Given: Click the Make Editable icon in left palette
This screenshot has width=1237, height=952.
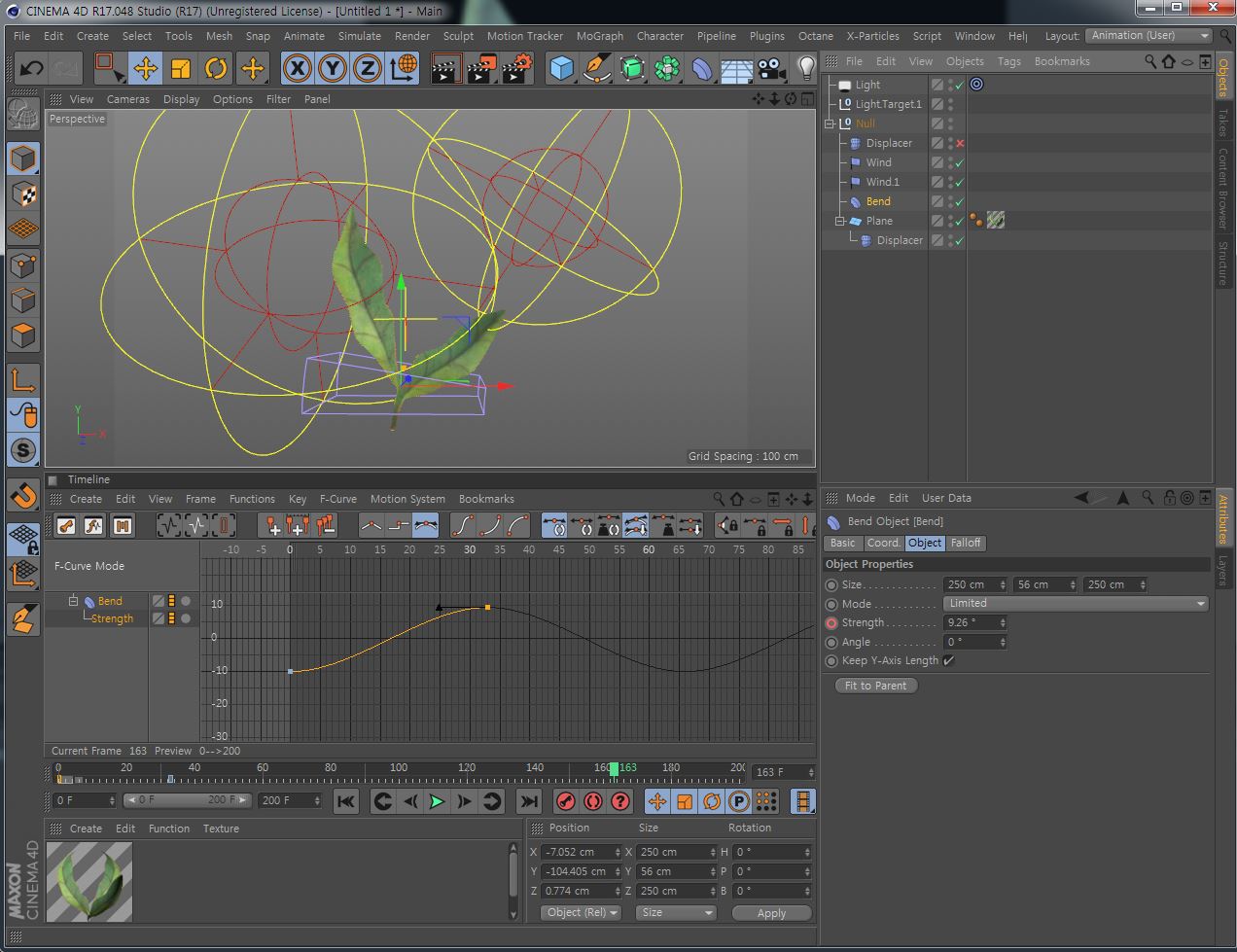Looking at the screenshot, I should click(x=23, y=115).
